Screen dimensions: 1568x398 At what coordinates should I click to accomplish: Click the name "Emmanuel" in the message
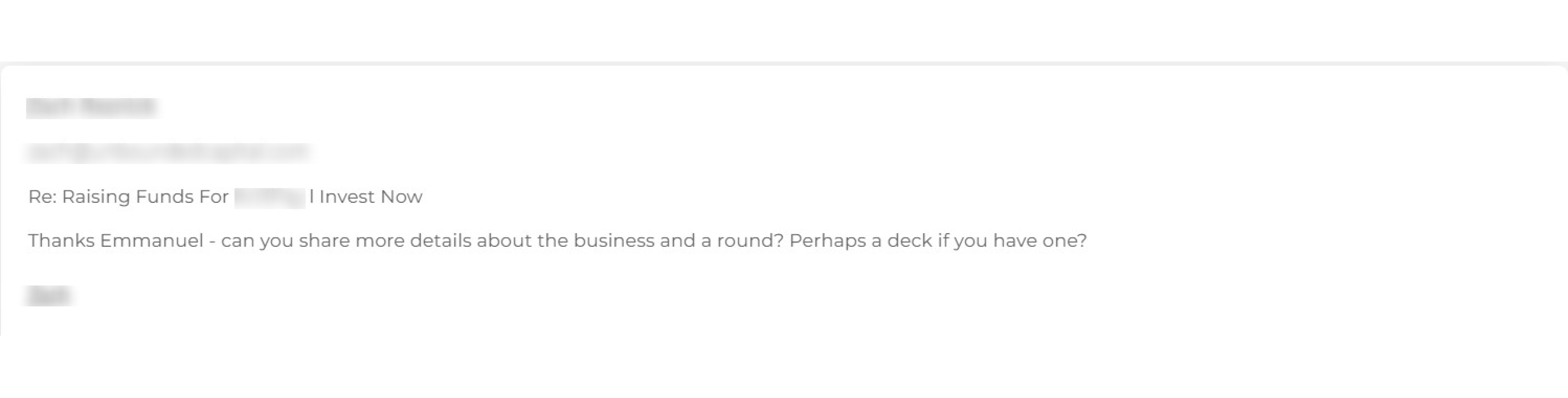(x=152, y=241)
